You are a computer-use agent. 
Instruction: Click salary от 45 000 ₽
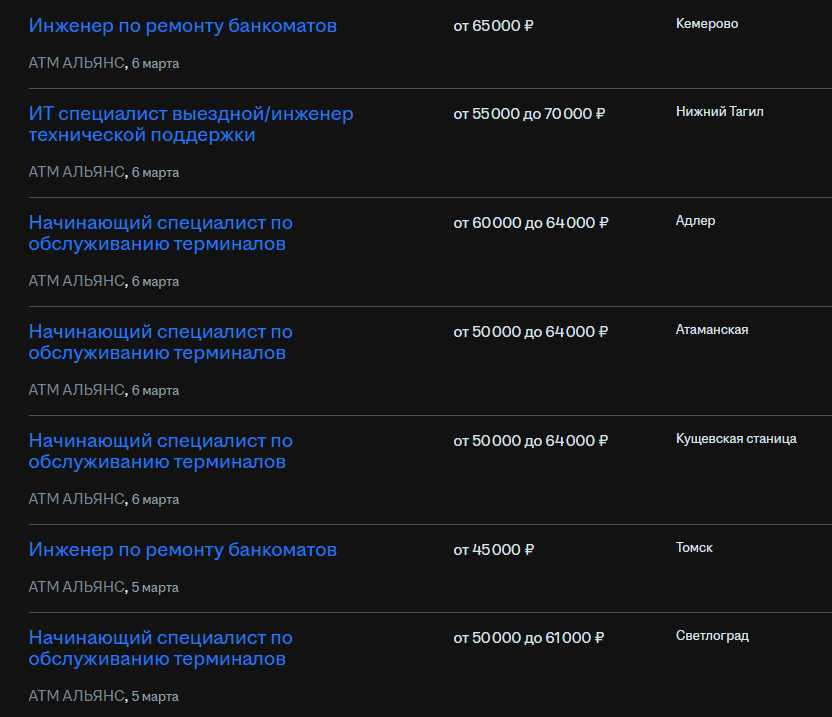tap(493, 550)
